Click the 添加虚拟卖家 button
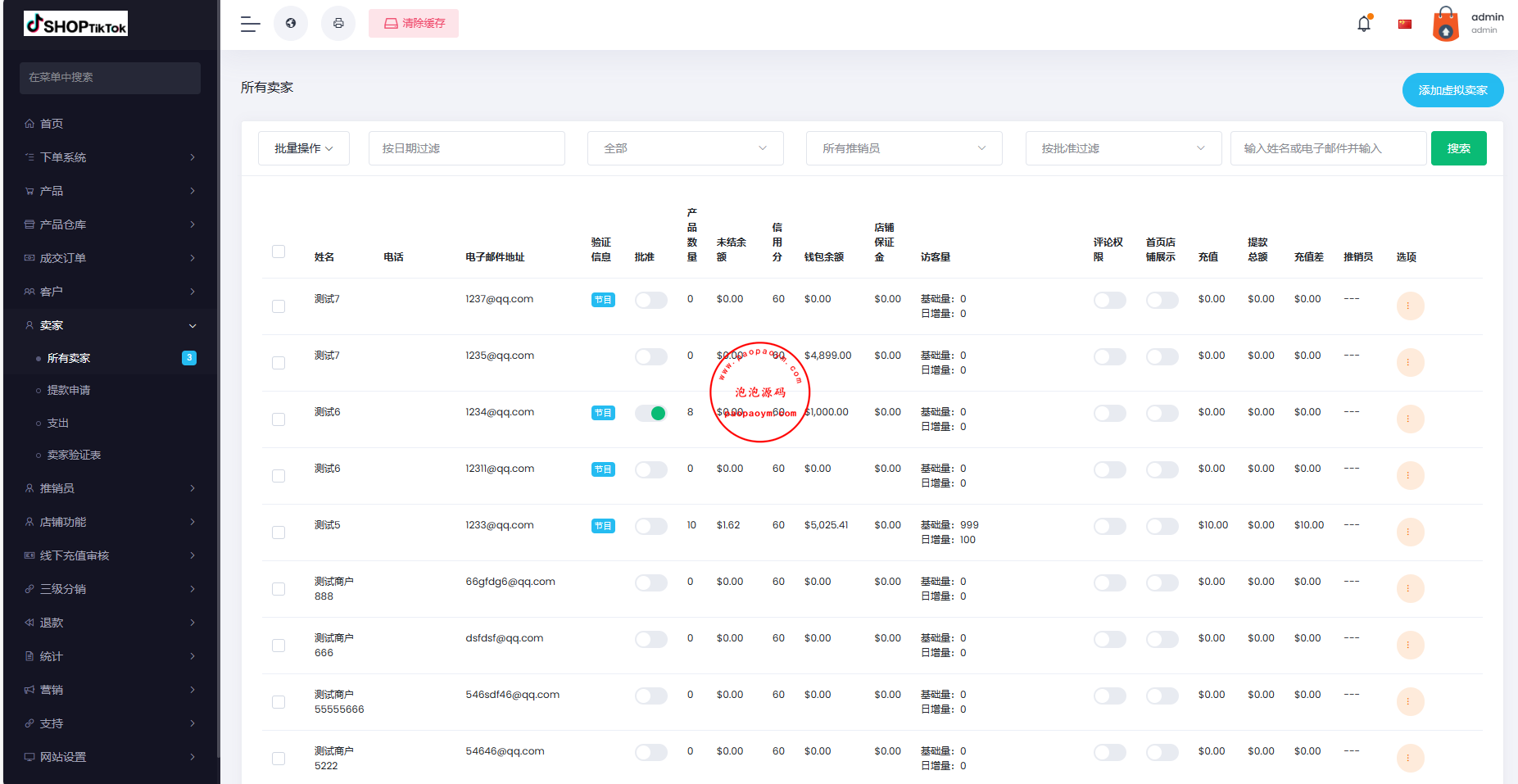This screenshot has height=784, width=1518. 1452,90
